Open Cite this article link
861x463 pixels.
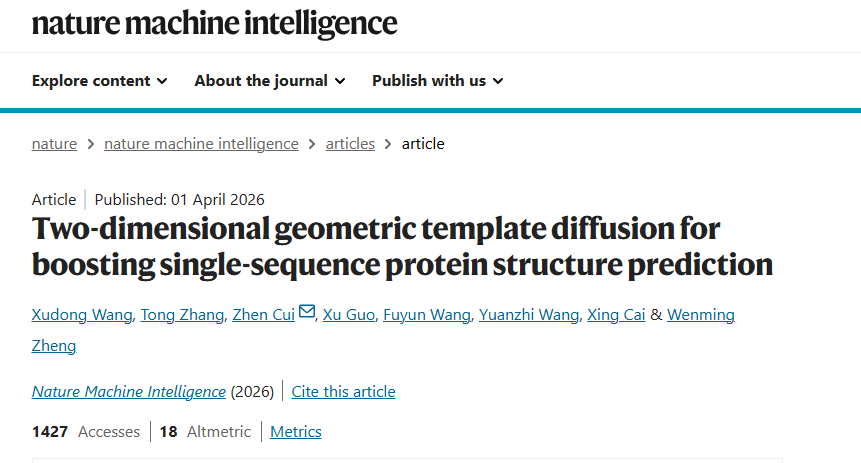coord(343,392)
